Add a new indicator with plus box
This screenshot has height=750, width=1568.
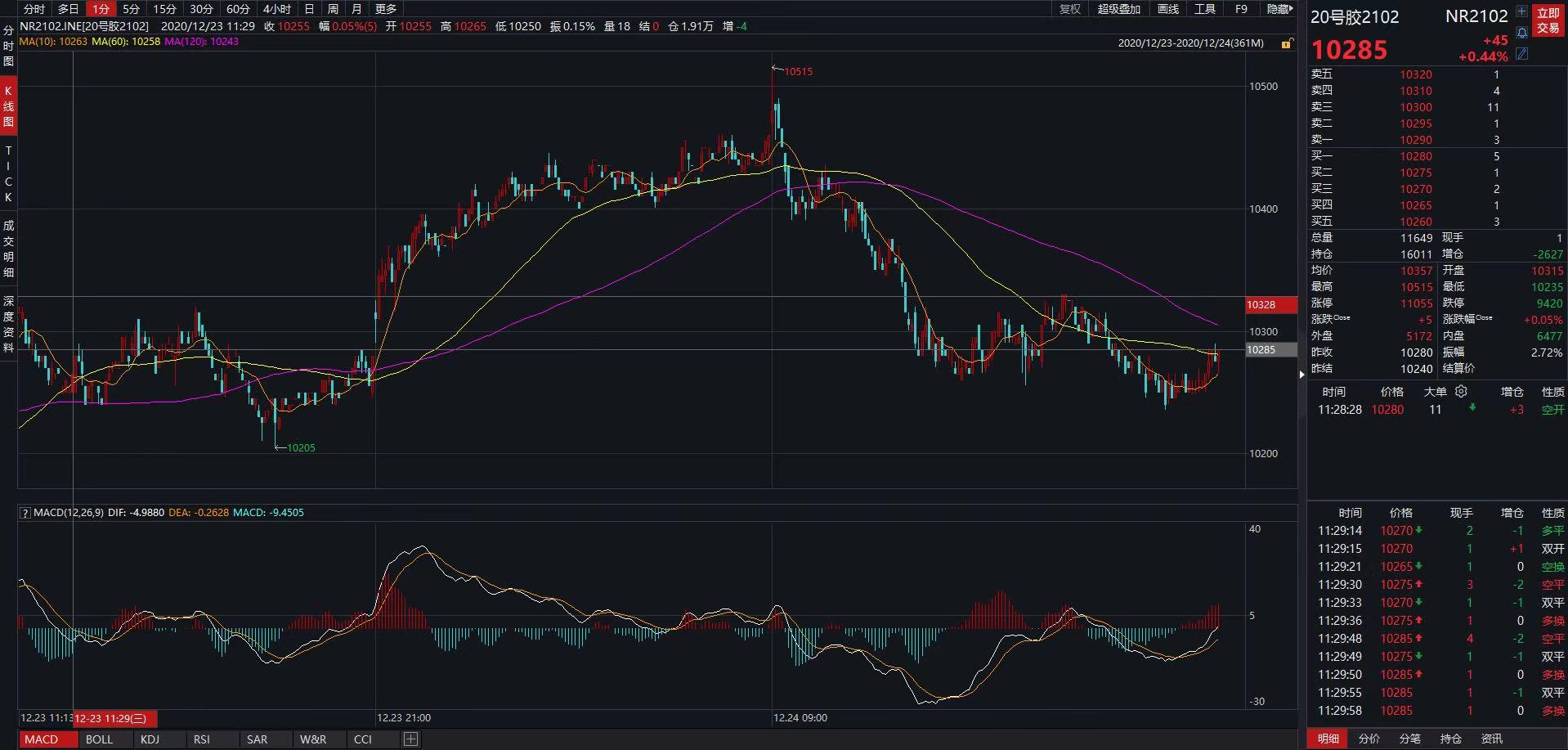[410, 739]
